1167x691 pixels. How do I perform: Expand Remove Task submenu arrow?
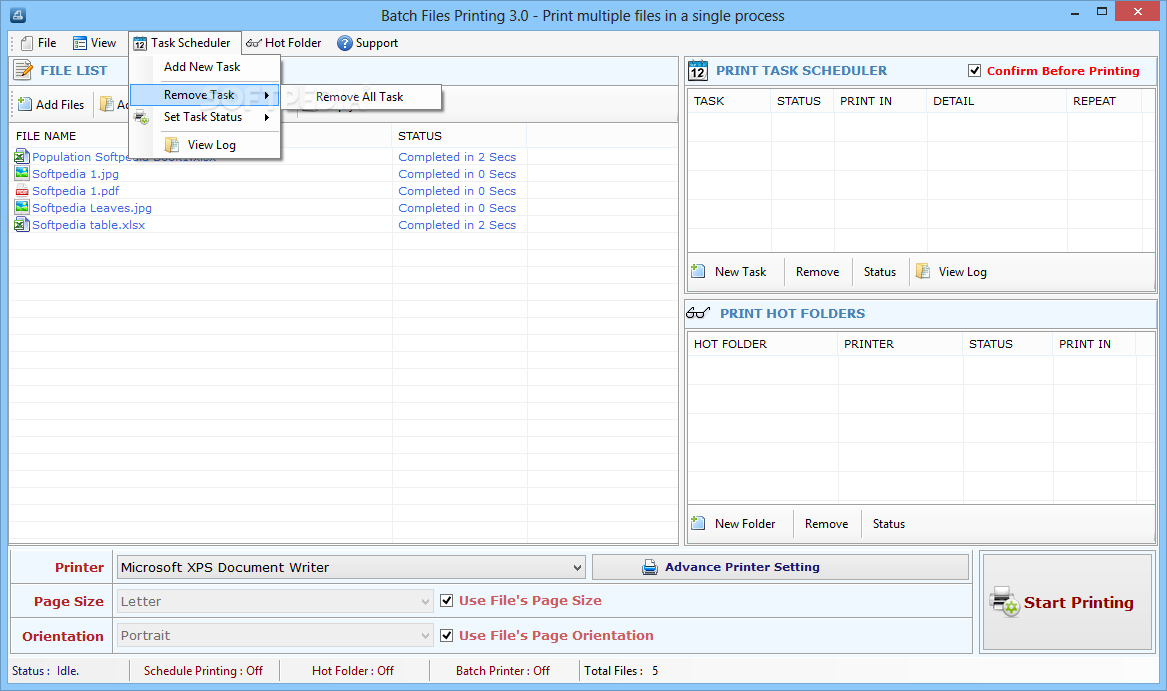click(266, 95)
